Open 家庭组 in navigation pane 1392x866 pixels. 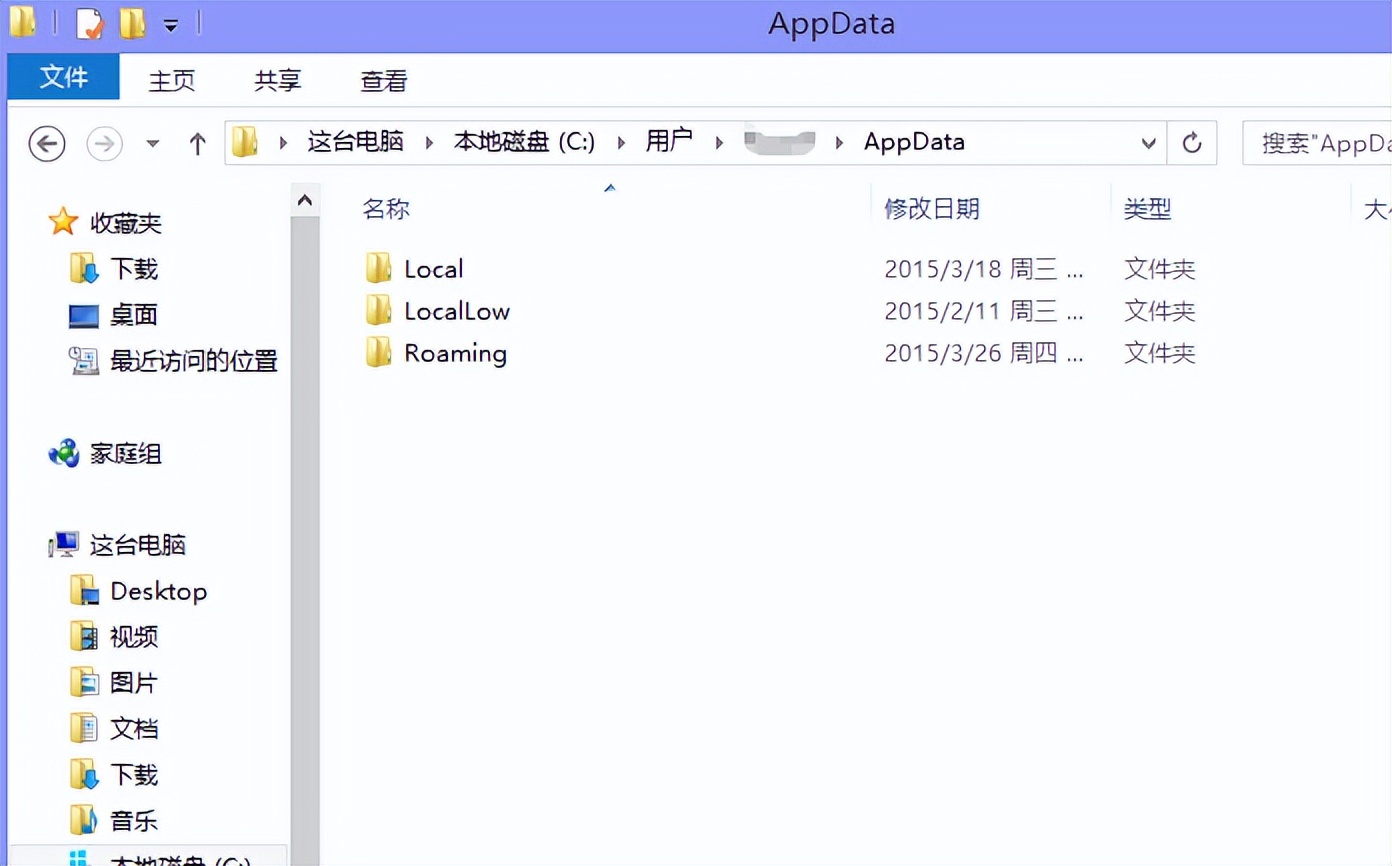click(x=126, y=454)
